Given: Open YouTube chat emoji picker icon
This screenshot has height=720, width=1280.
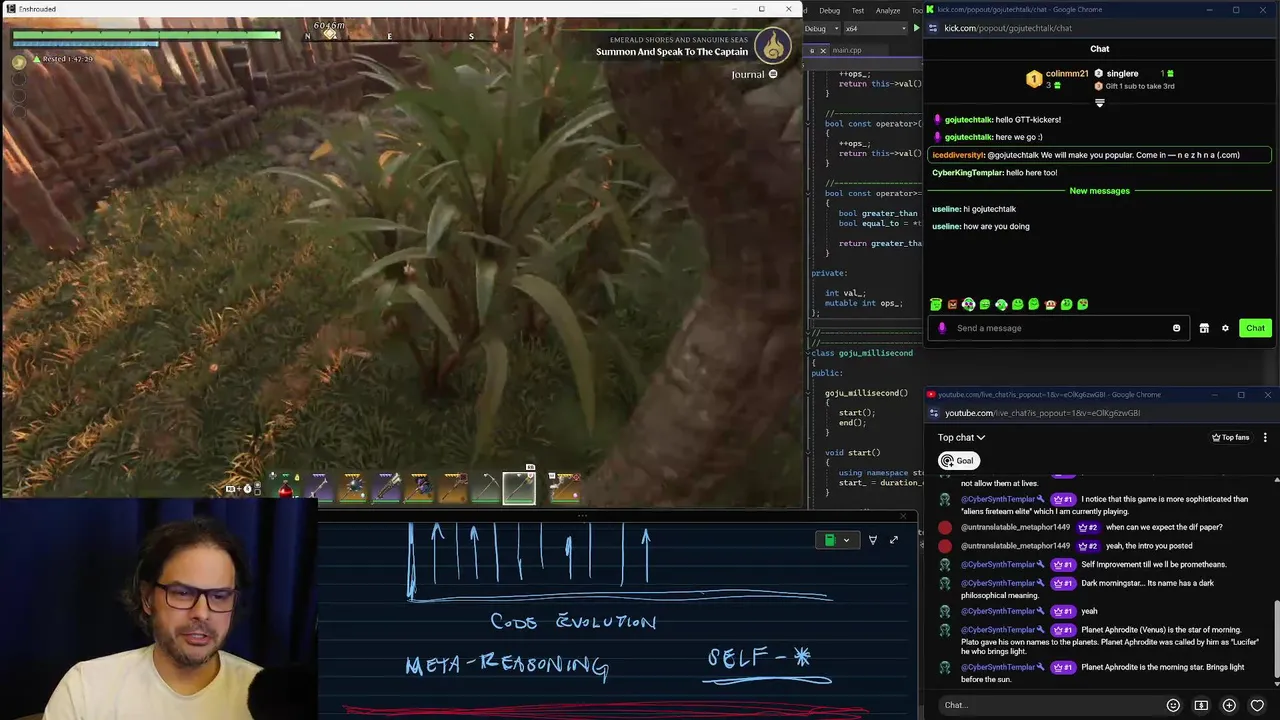Looking at the screenshot, I should (x=1173, y=705).
